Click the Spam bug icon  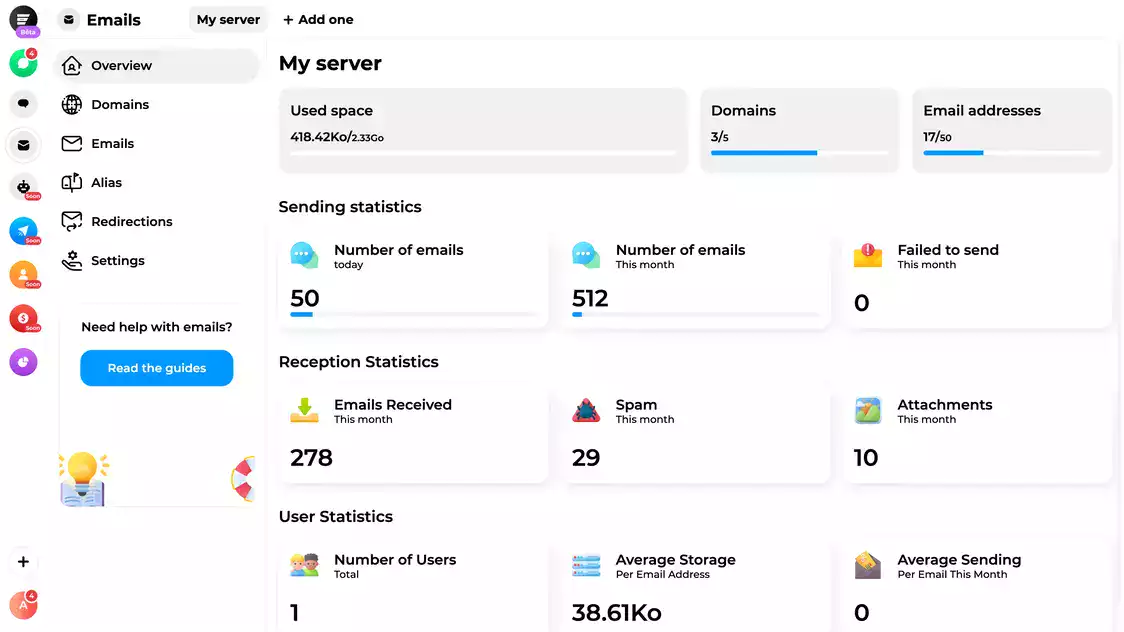click(586, 411)
